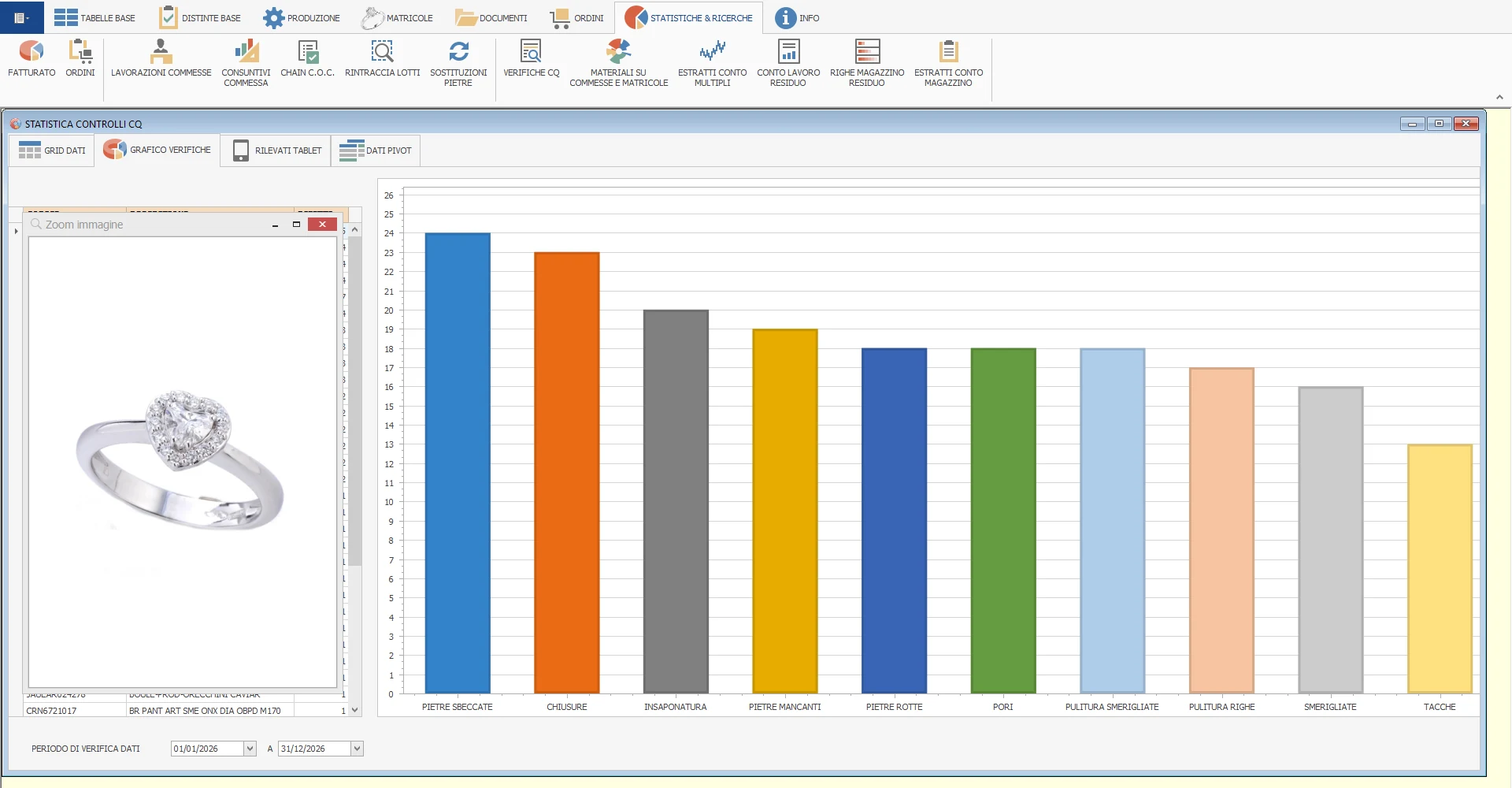The height and width of the screenshot is (788, 1512).
Task: Open Lavorazioni Commesse tool
Action: pyautogui.click(x=161, y=59)
